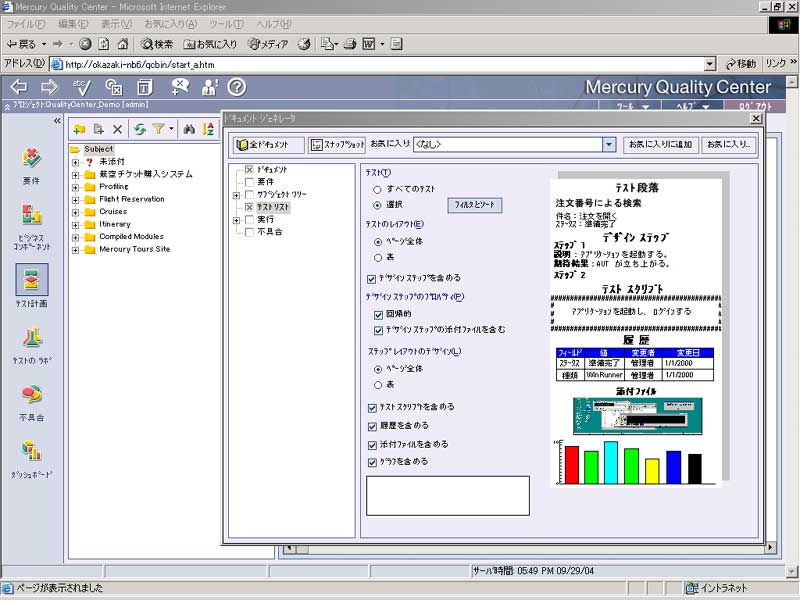The image size is (800, 600).
Task: Toggle テスト スクリプトを含める checkbox
Action: (372, 408)
